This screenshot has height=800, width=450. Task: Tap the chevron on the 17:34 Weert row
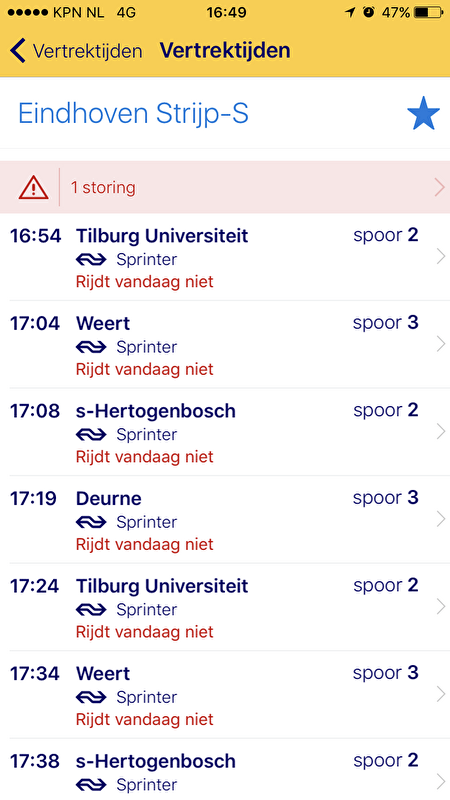[x=441, y=694]
